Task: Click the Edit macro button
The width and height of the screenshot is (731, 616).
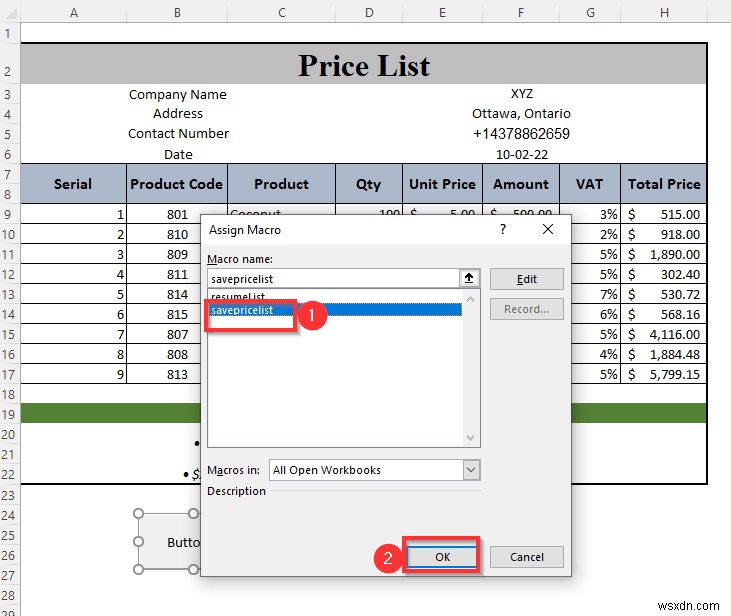Action: (526, 279)
